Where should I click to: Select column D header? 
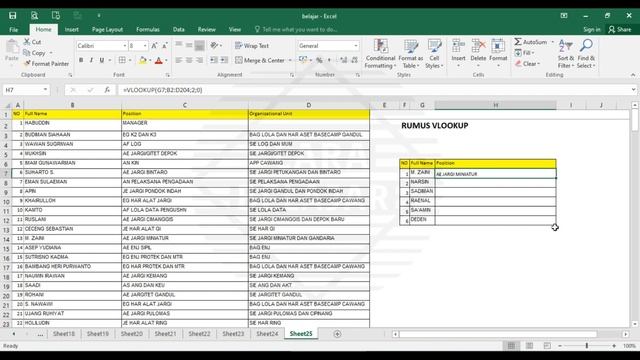309,105
